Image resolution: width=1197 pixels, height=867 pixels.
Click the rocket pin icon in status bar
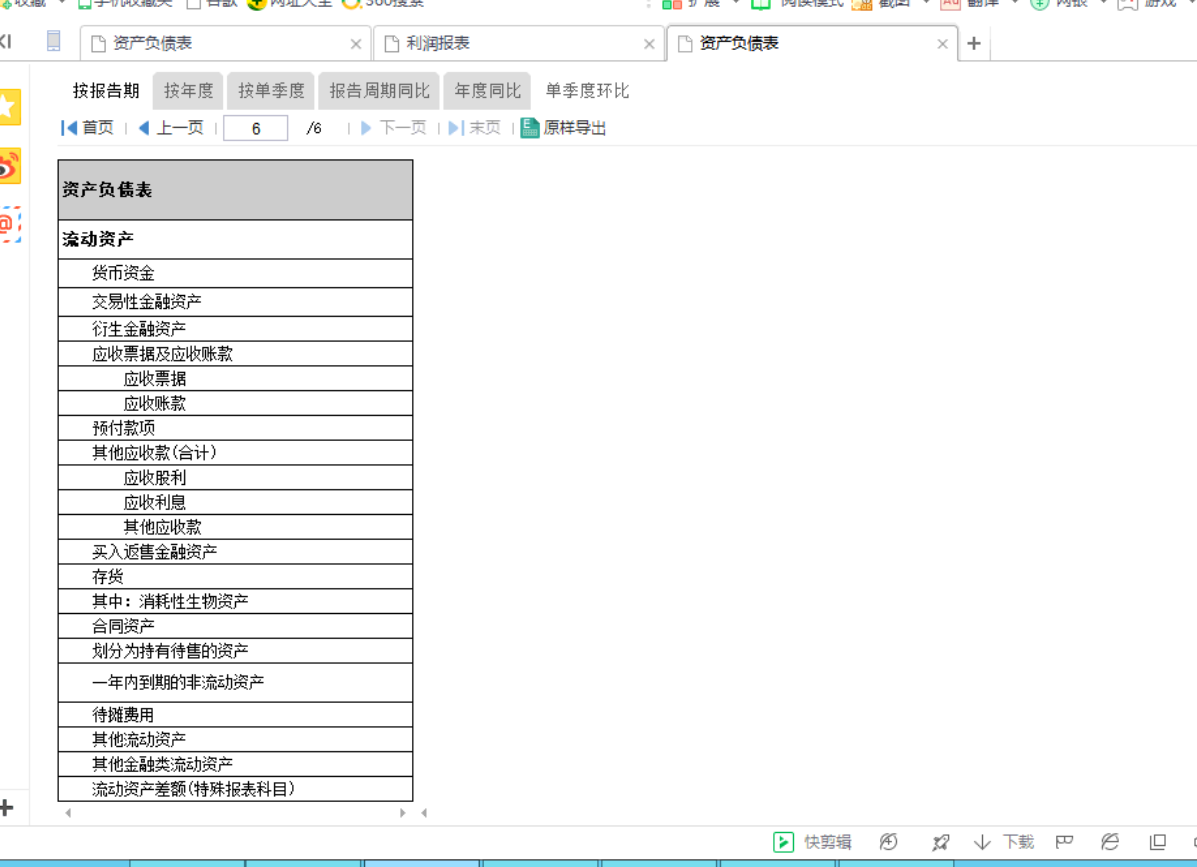[x=940, y=842]
